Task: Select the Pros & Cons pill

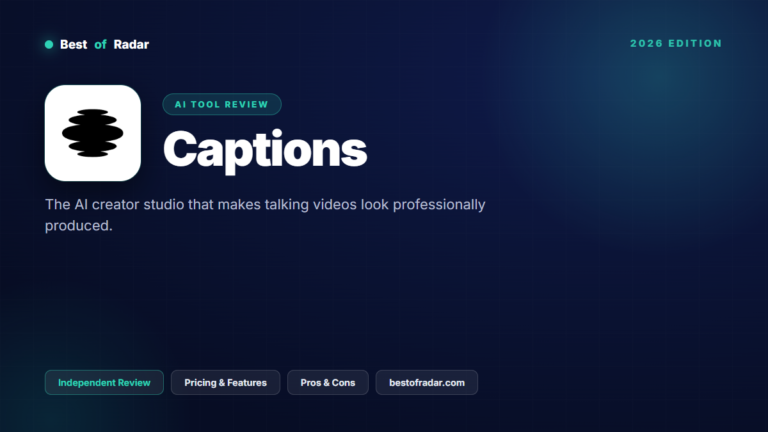Action: (328, 383)
